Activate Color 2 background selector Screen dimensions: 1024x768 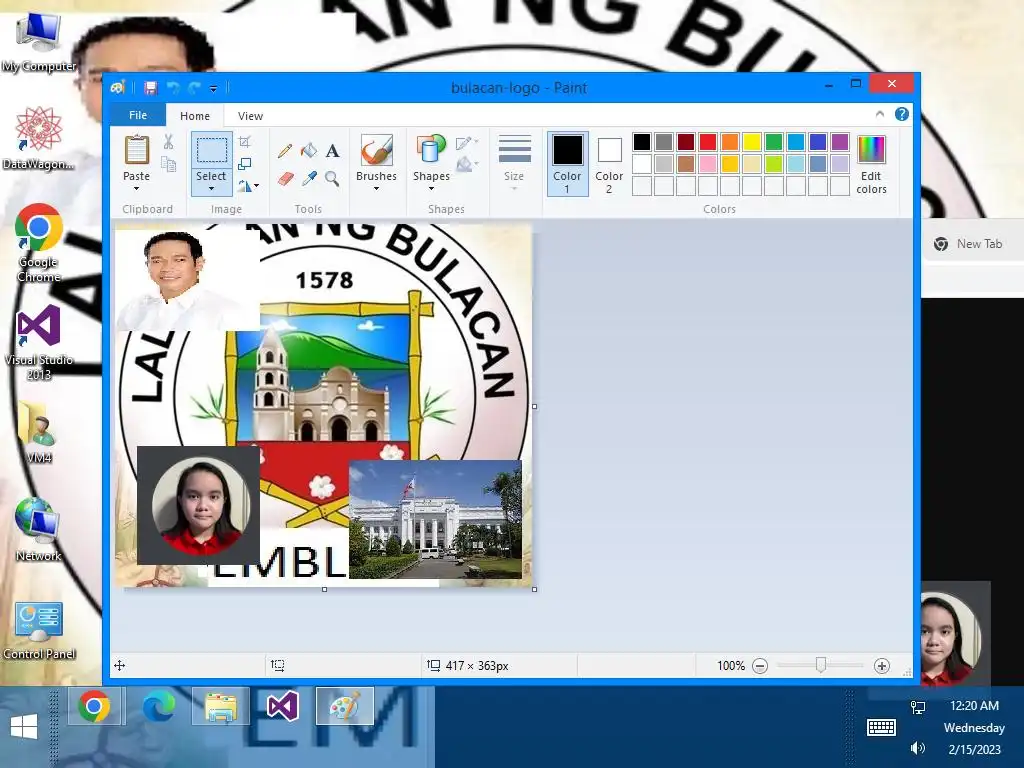[609, 164]
